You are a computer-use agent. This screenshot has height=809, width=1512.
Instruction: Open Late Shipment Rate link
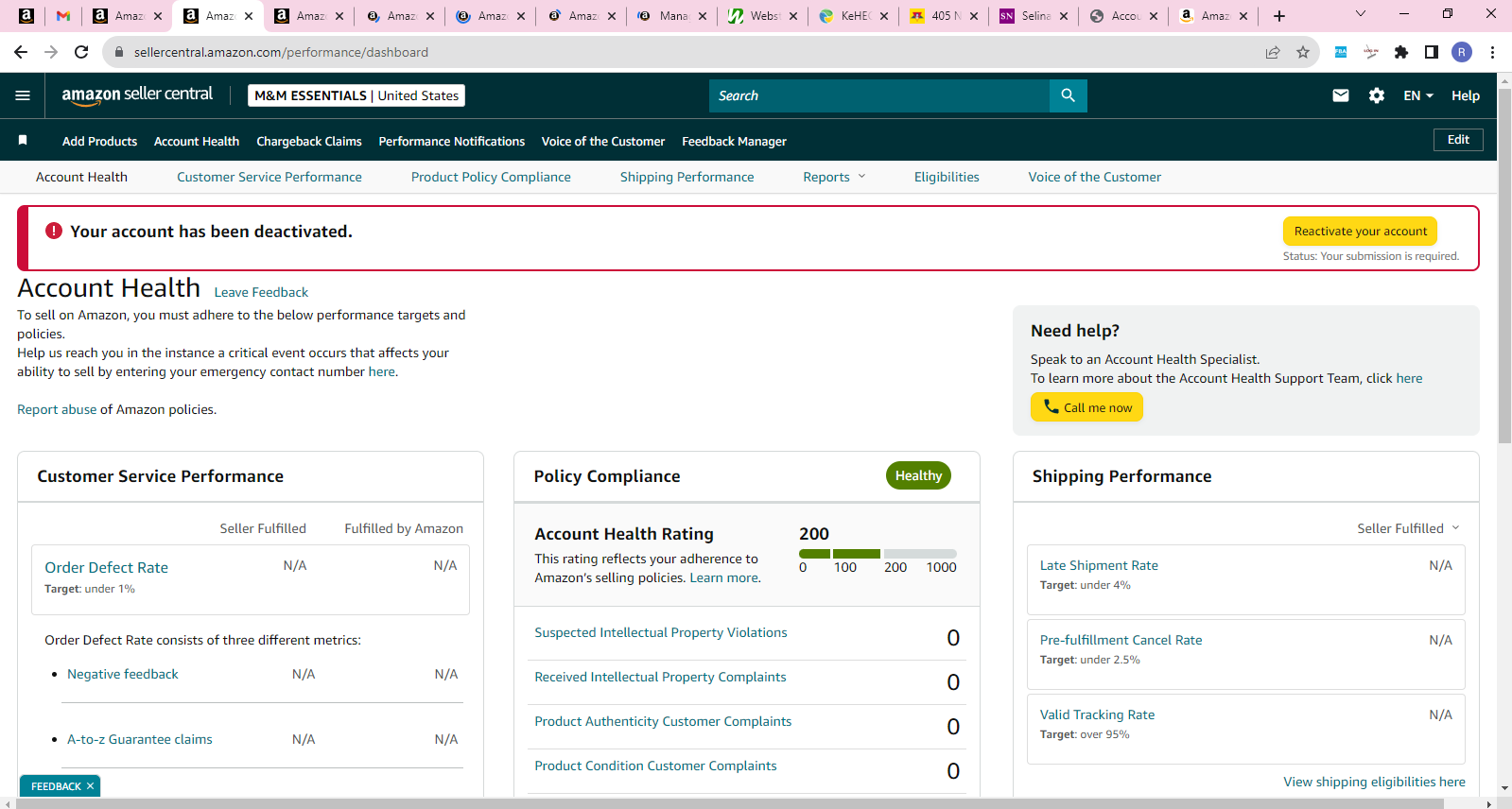pyautogui.click(x=1099, y=565)
